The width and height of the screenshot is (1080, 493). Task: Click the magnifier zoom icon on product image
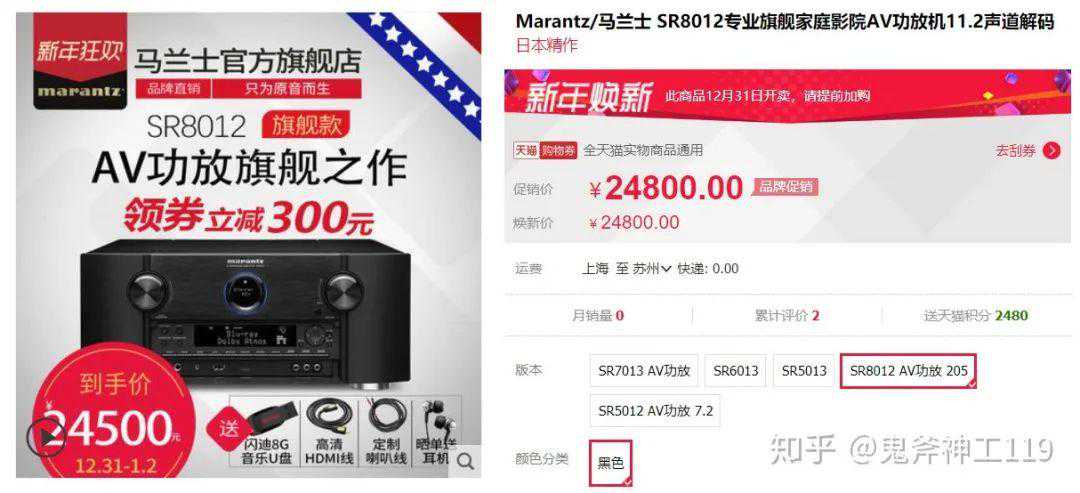coord(466,461)
